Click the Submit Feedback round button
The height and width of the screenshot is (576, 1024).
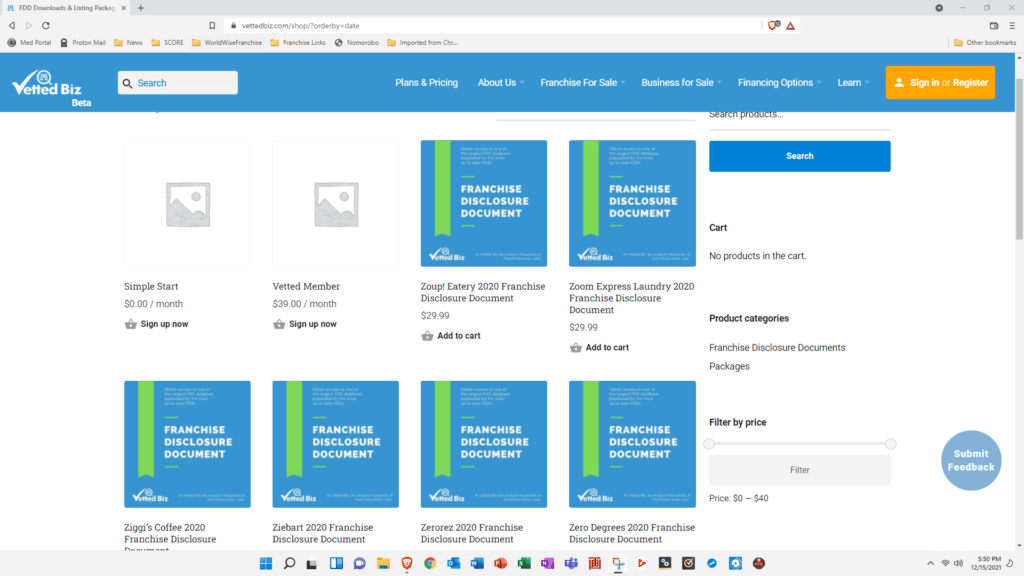(971, 460)
